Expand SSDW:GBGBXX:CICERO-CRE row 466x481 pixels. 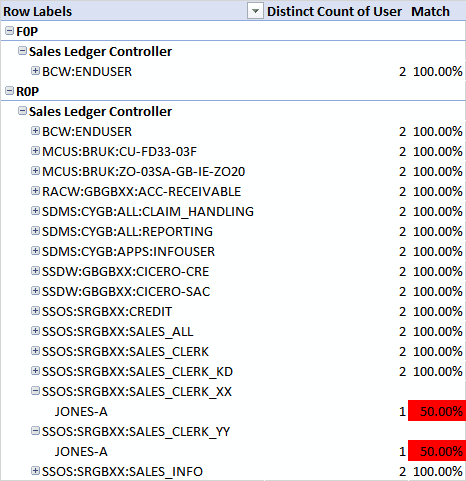[x=35, y=271]
